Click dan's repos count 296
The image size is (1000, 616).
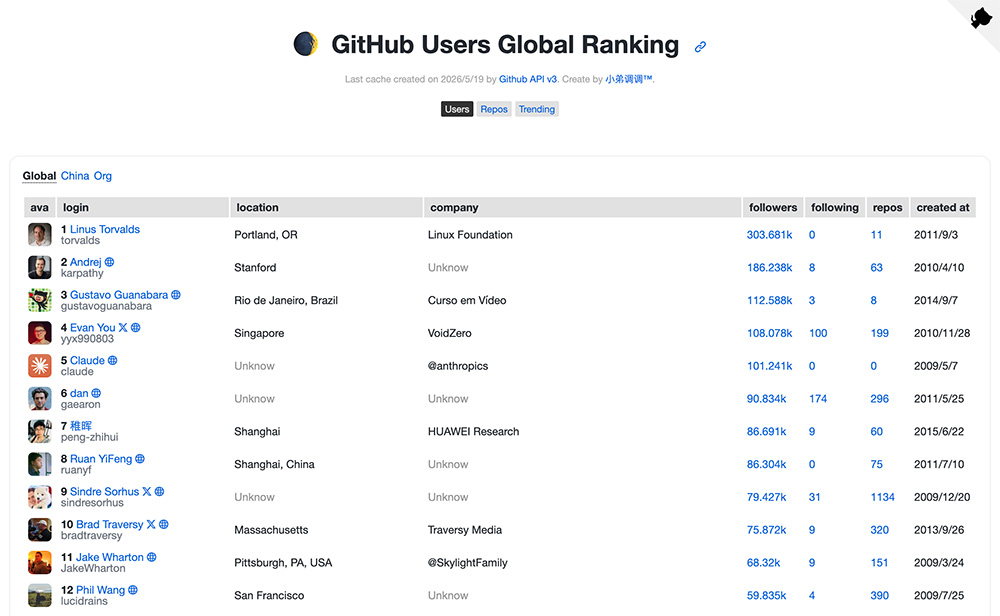[x=879, y=399]
